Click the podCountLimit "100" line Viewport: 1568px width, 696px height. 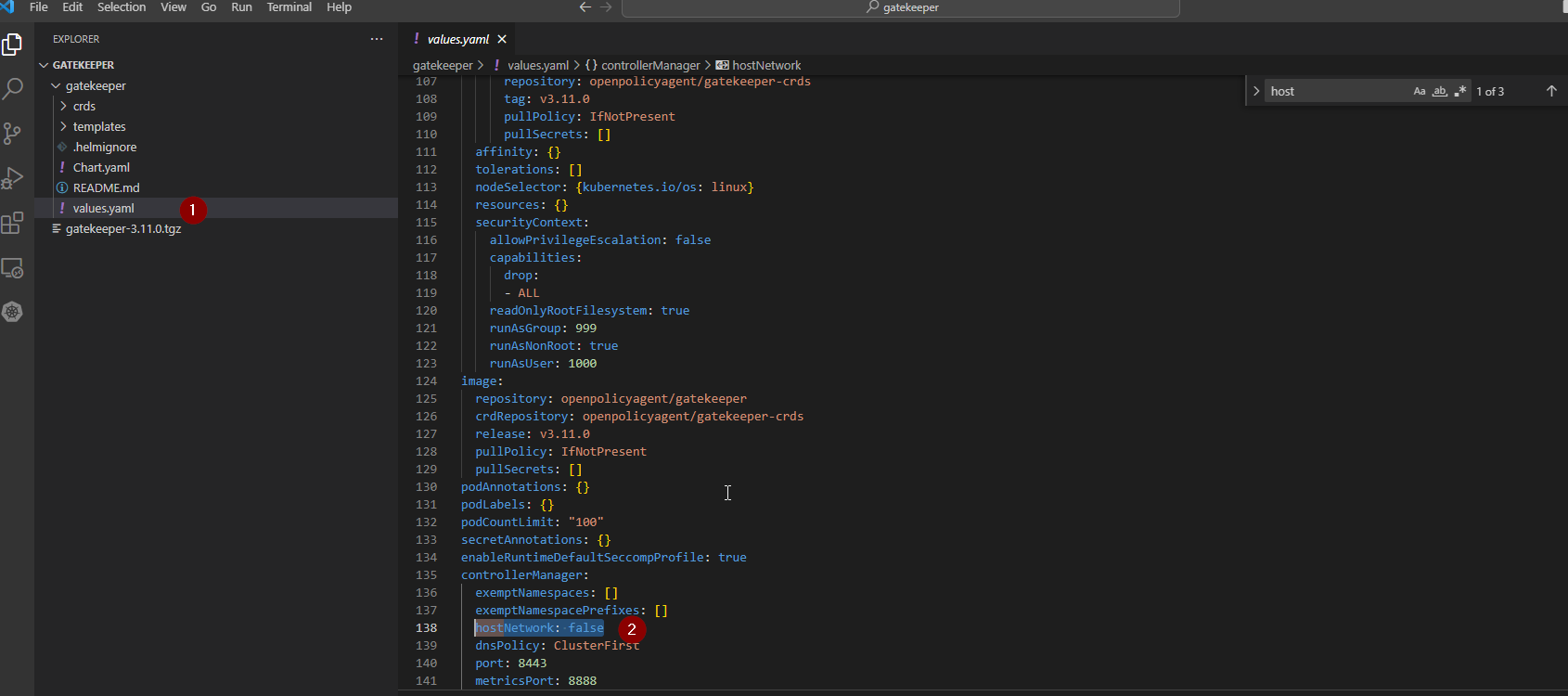(533, 522)
